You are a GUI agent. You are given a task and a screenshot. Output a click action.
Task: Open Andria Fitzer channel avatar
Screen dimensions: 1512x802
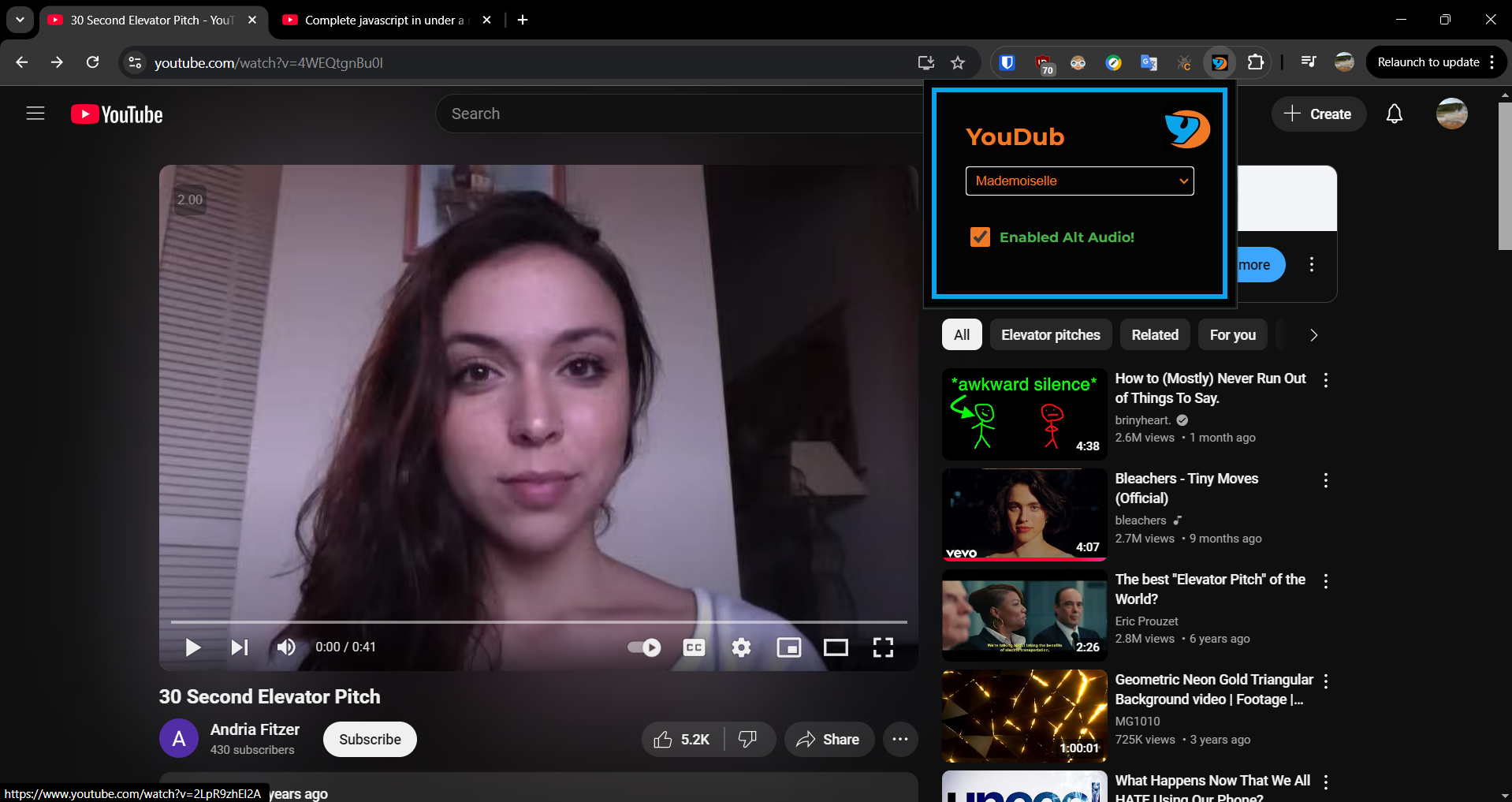179,739
